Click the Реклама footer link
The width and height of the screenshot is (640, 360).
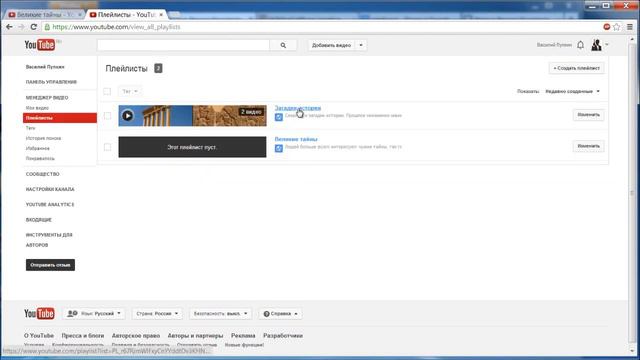[243, 336]
